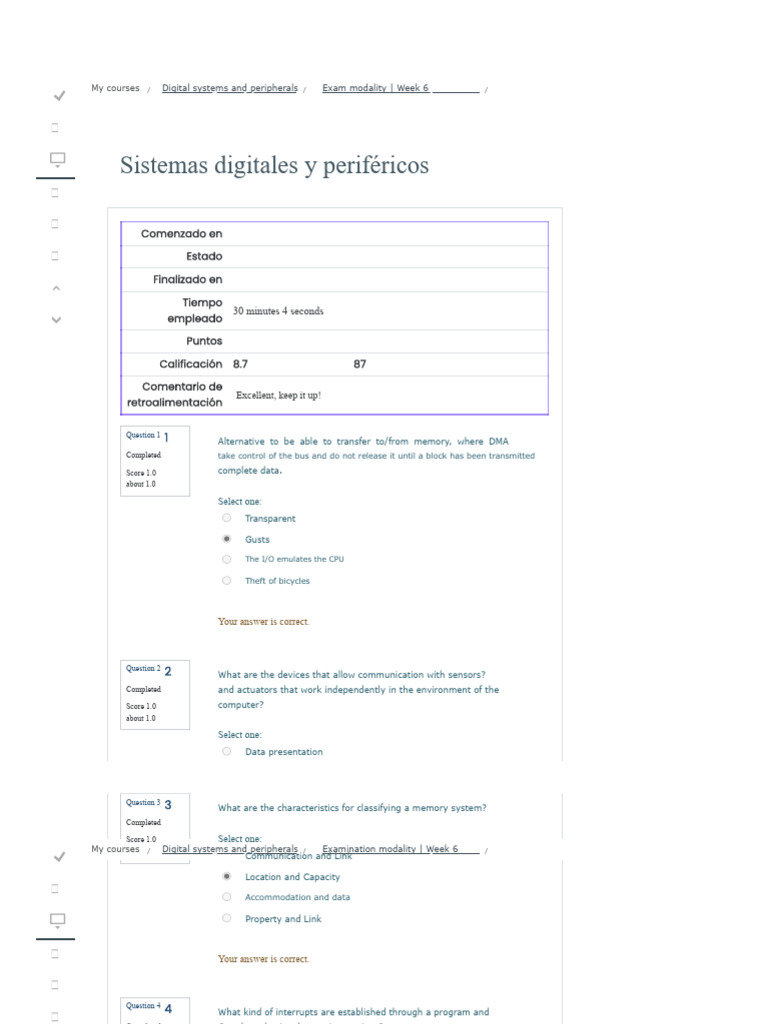Click the up chevron in sidebar
The width and height of the screenshot is (768, 1024).
(56, 288)
